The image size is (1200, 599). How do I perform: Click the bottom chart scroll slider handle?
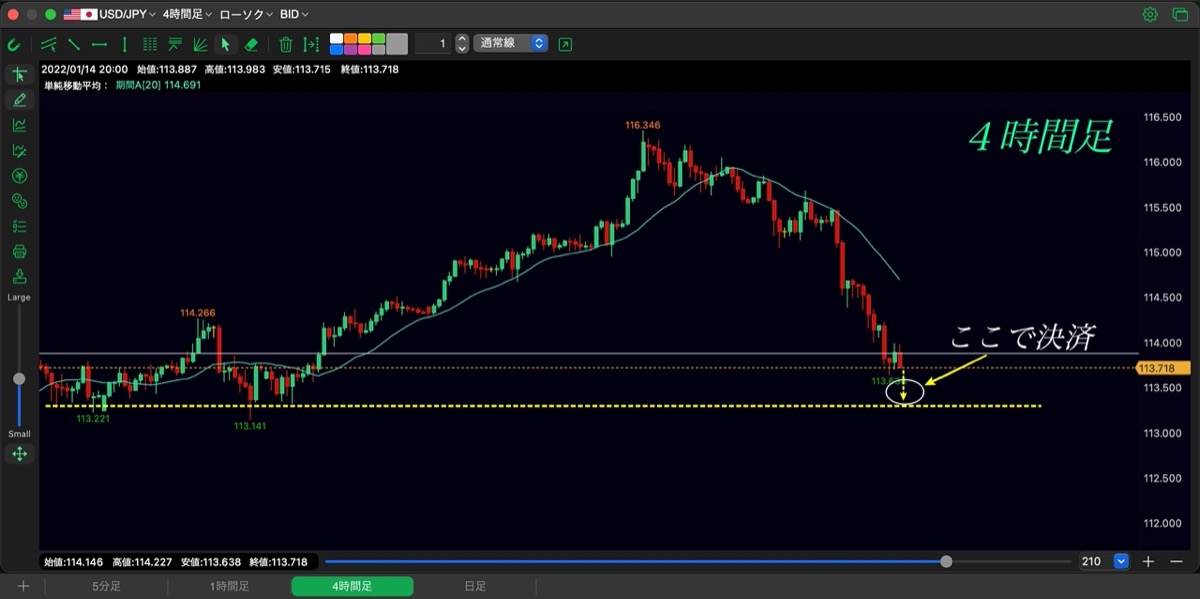(x=946, y=562)
